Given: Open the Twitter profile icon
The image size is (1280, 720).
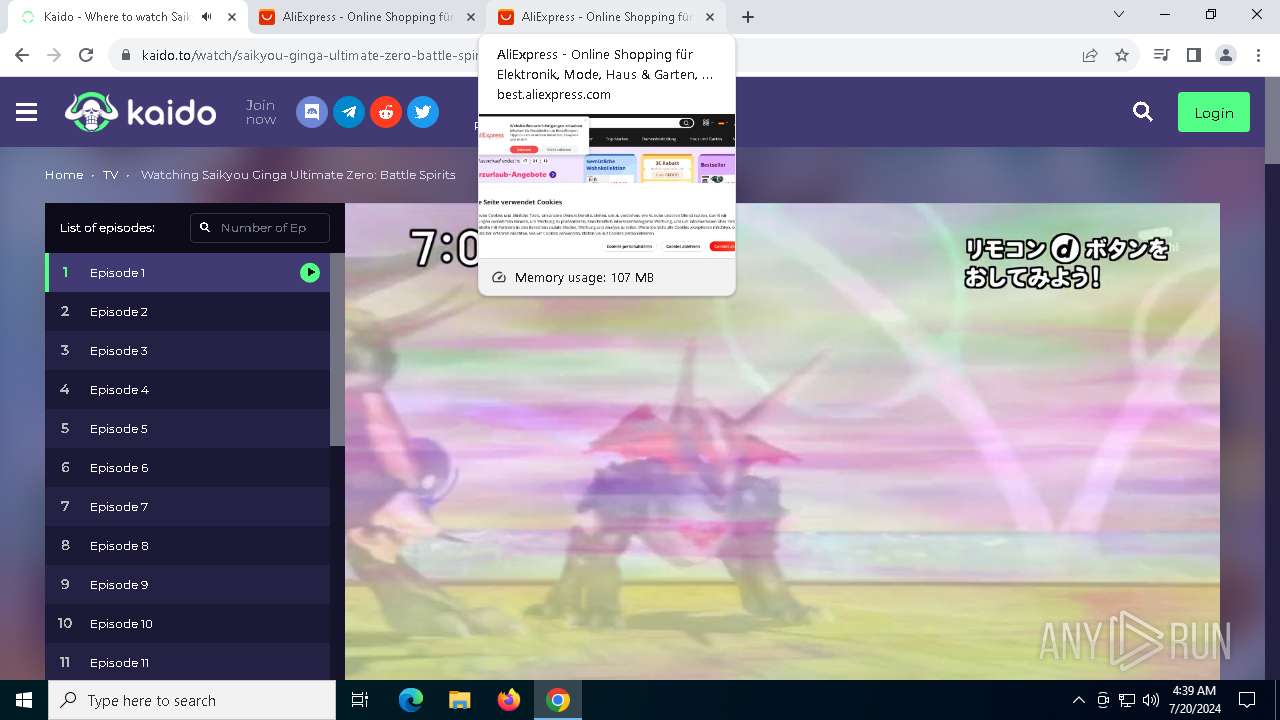Looking at the screenshot, I should [423, 112].
